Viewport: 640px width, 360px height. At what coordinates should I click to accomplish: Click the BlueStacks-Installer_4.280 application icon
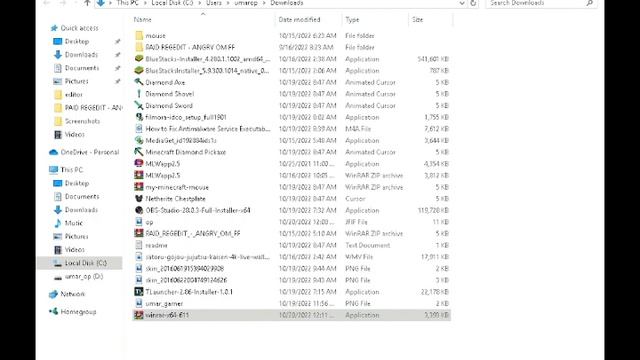[139, 59]
